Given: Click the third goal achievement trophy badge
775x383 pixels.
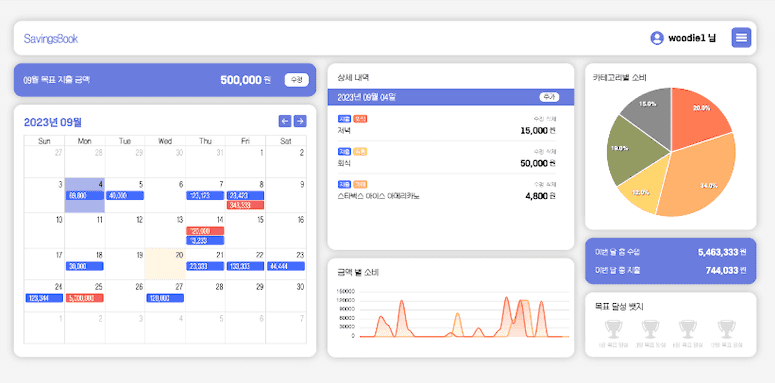Looking at the screenshot, I should tap(688, 329).
